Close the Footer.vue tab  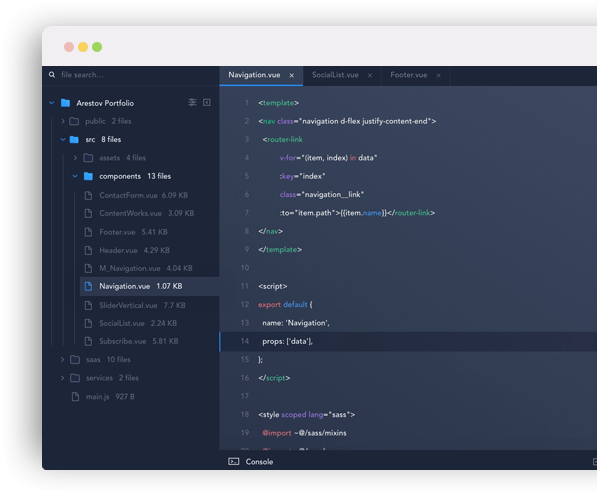(x=439, y=75)
